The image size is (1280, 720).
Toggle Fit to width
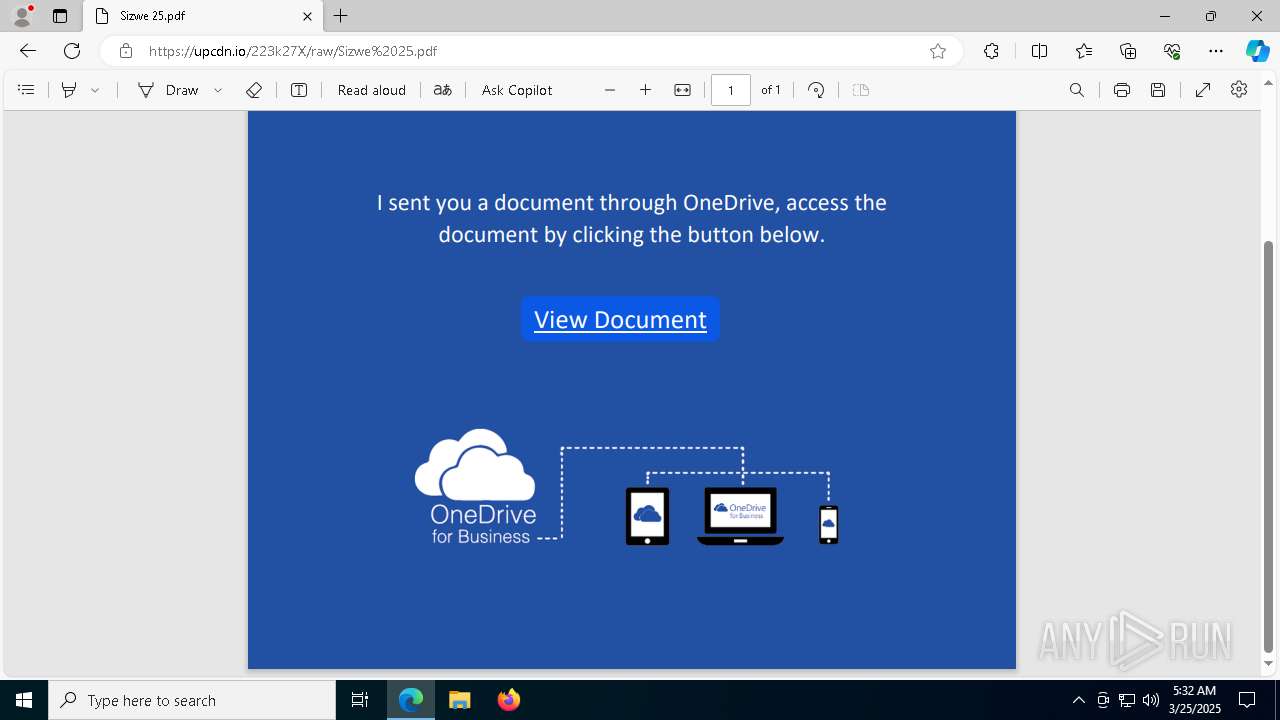682,90
